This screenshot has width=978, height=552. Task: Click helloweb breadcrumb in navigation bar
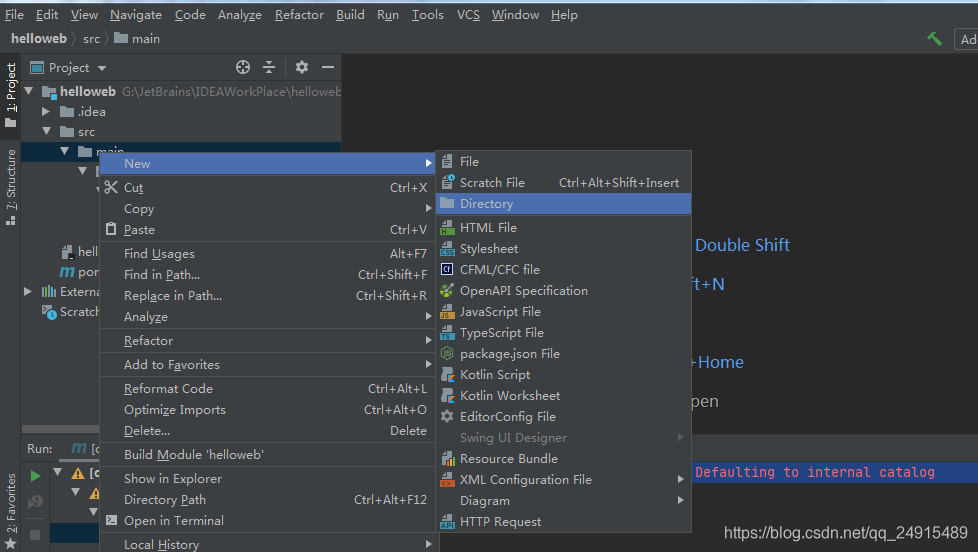[x=39, y=39]
